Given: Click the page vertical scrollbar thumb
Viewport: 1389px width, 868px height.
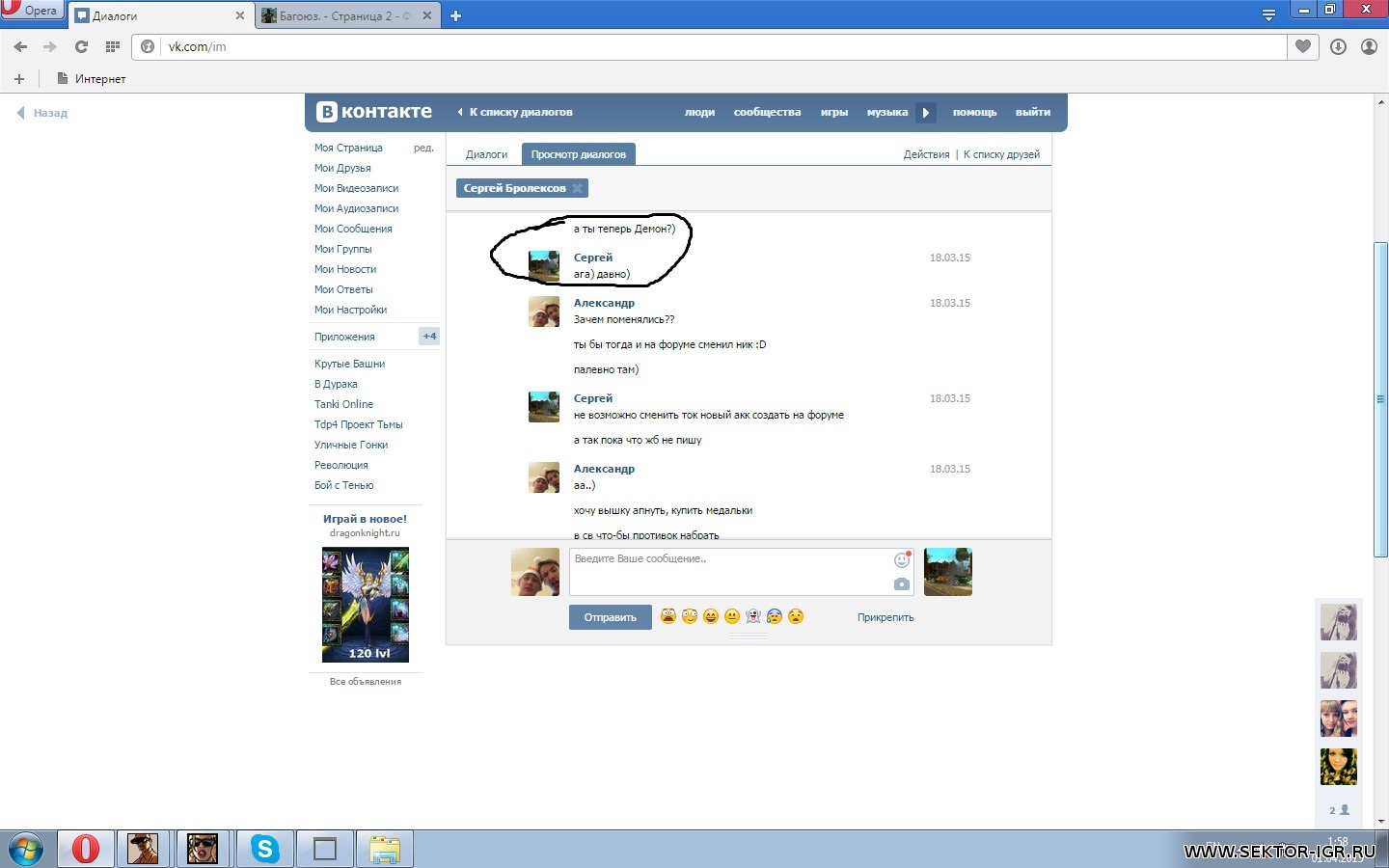Looking at the screenshot, I should 1380,399.
